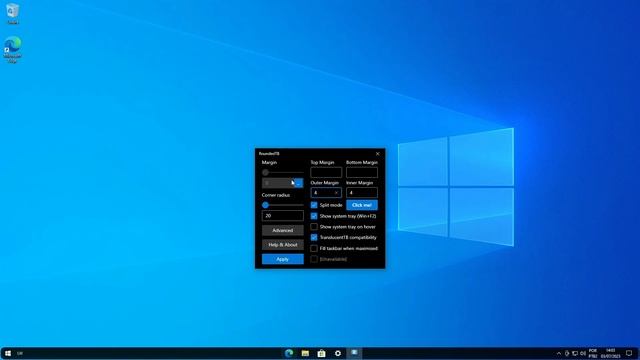The width and height of the screenshot is (640, 360).
Task: Switch the POR input language indicator
Action: (x=593, y=353)
